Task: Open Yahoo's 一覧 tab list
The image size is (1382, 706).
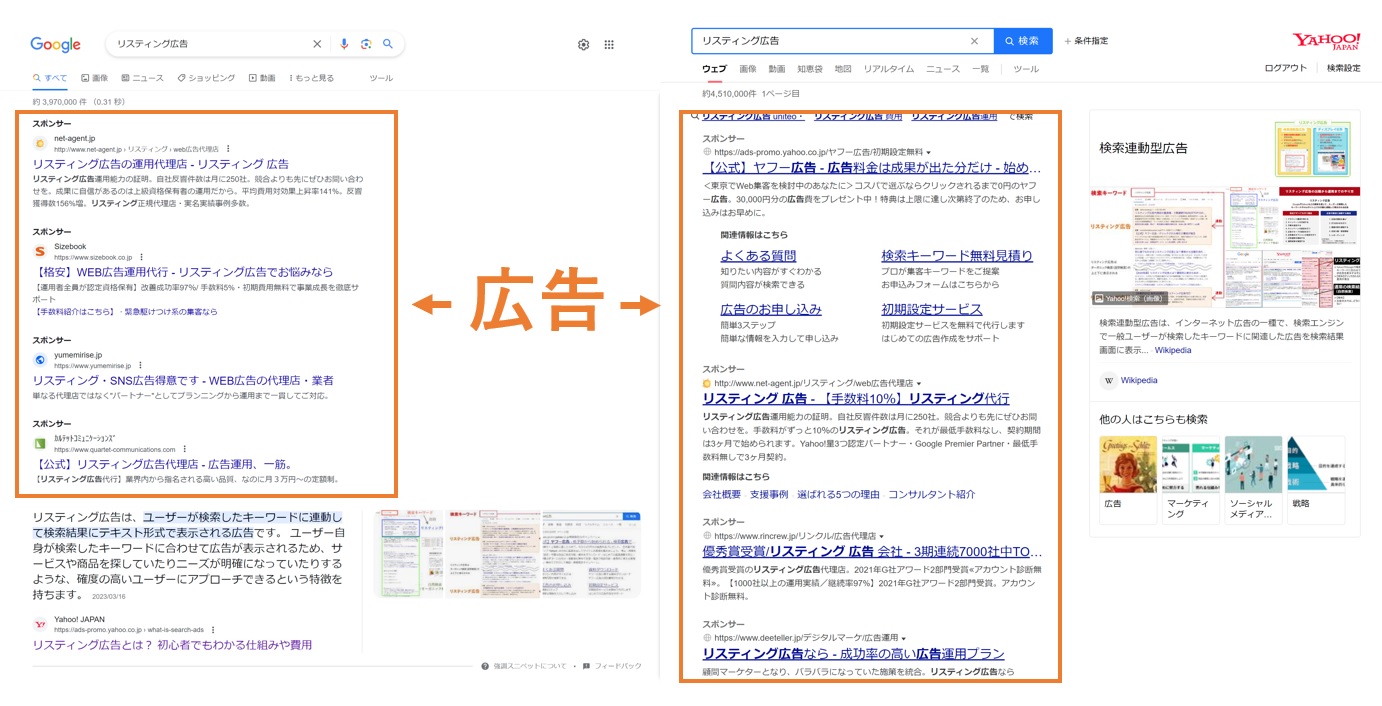Action: (x=980, y=69)
